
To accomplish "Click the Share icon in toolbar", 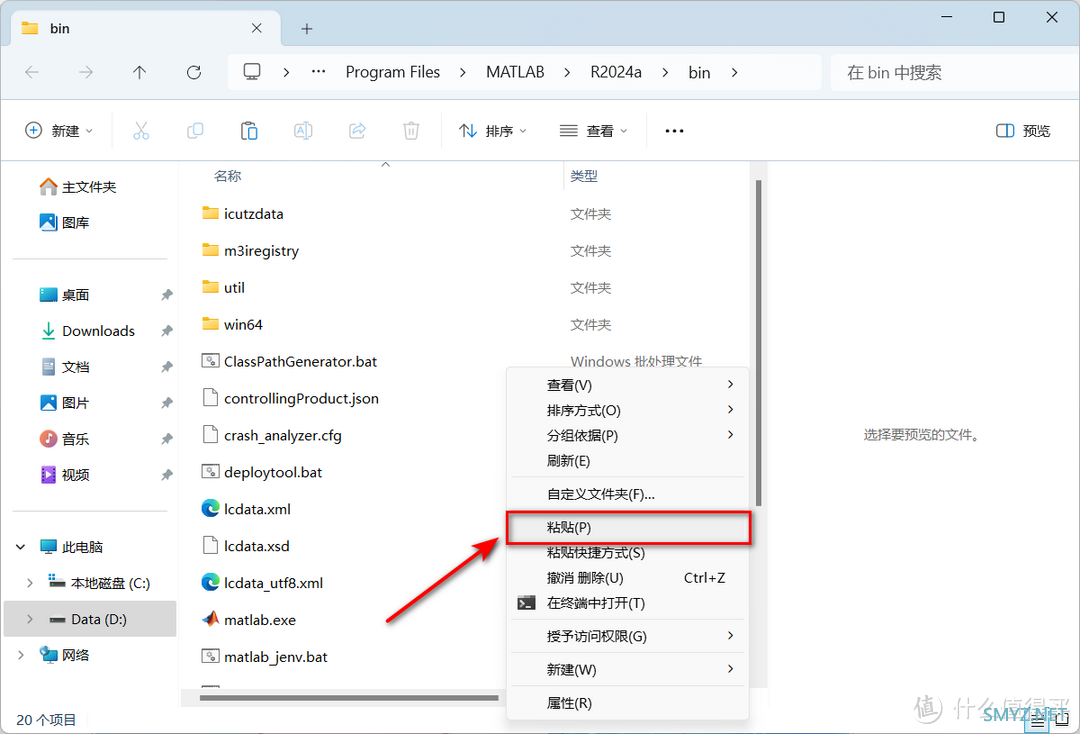I will 357,131.
